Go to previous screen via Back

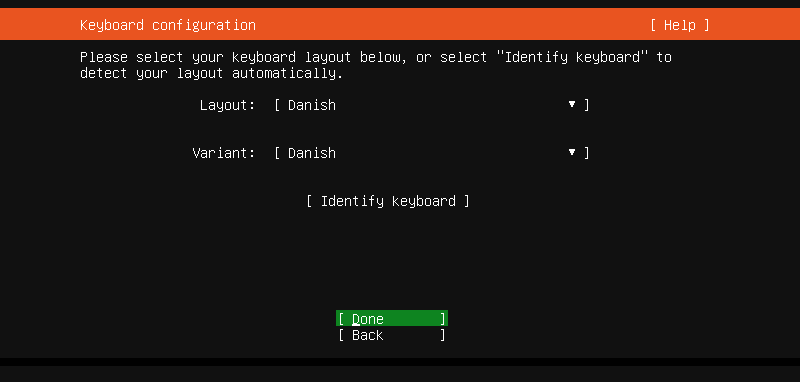click(392, 335)
